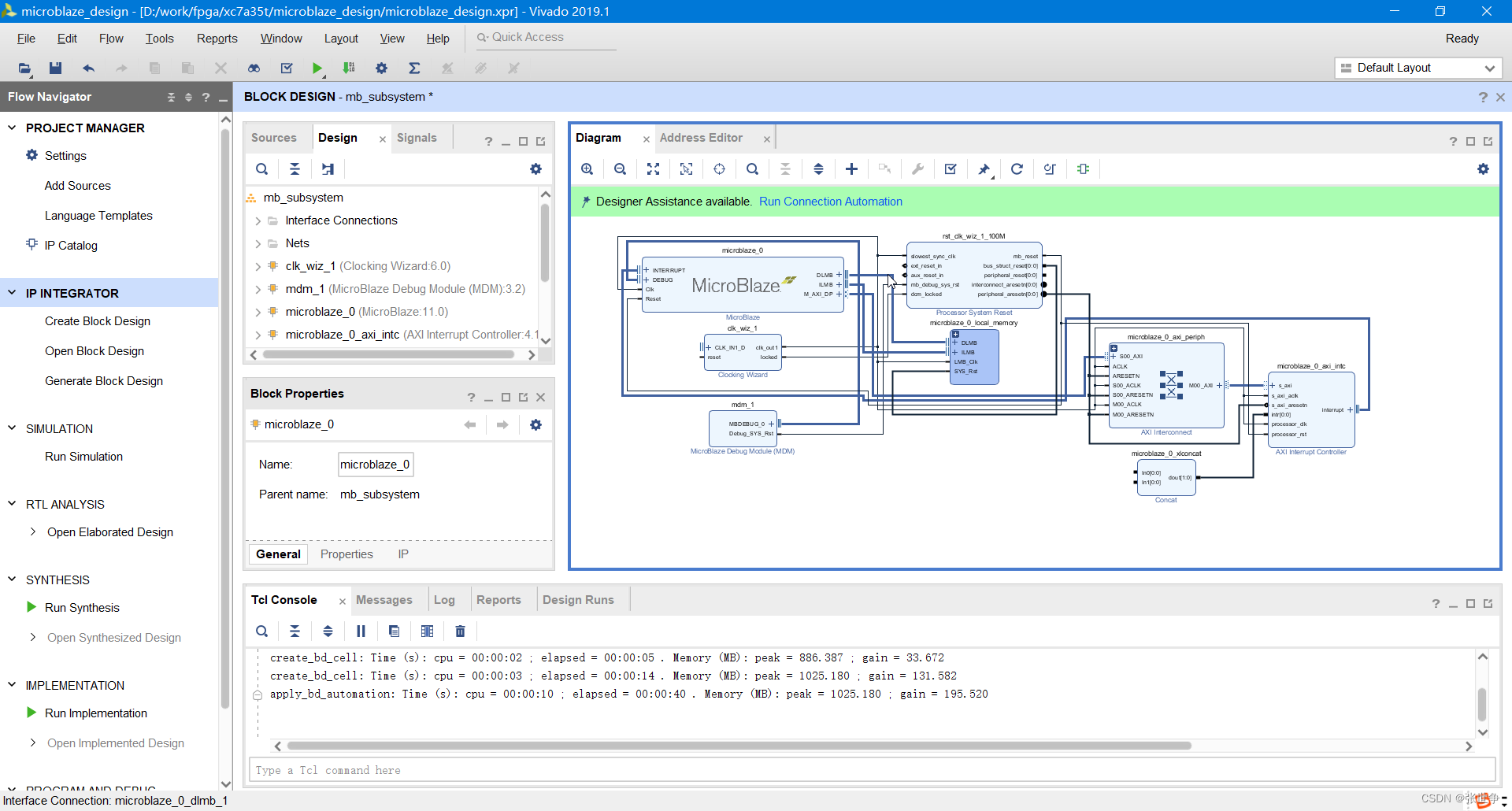
Task: Click Run Synthesis in navigator
Action: coord(82,607)
